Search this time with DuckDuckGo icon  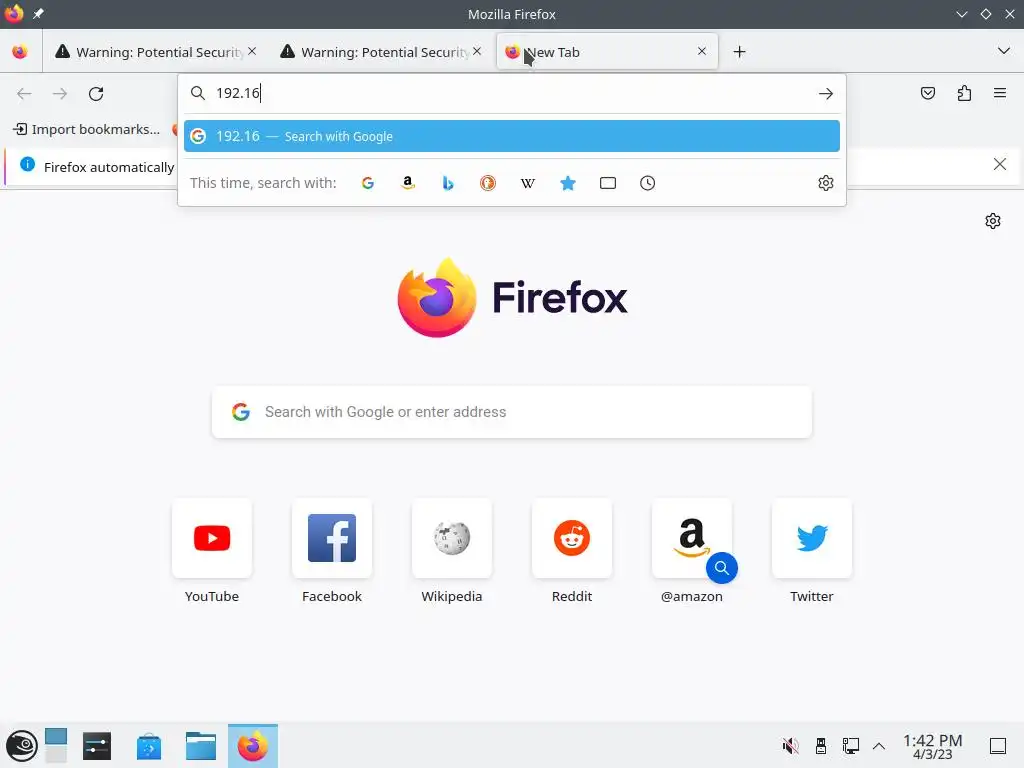coord(488,183)
